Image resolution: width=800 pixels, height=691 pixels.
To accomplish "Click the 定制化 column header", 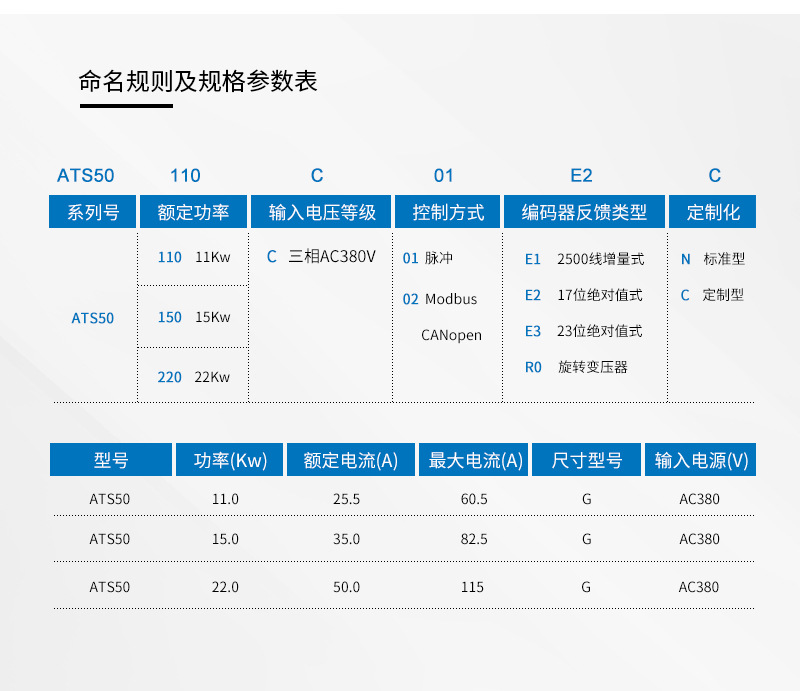I will point(713,212).
